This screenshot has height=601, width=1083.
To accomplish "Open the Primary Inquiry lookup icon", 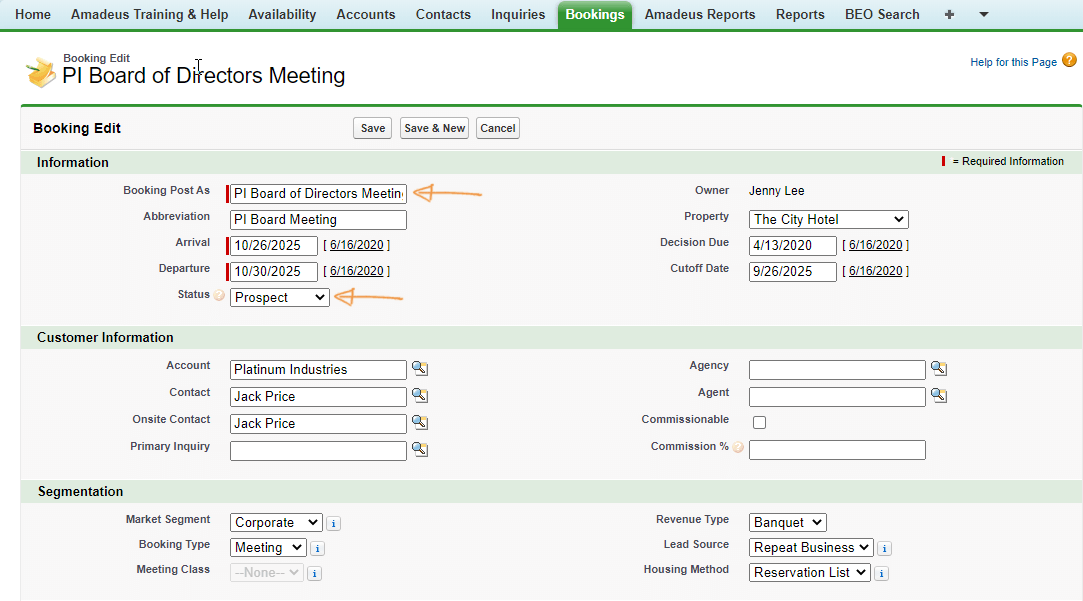I will [420, 450].
